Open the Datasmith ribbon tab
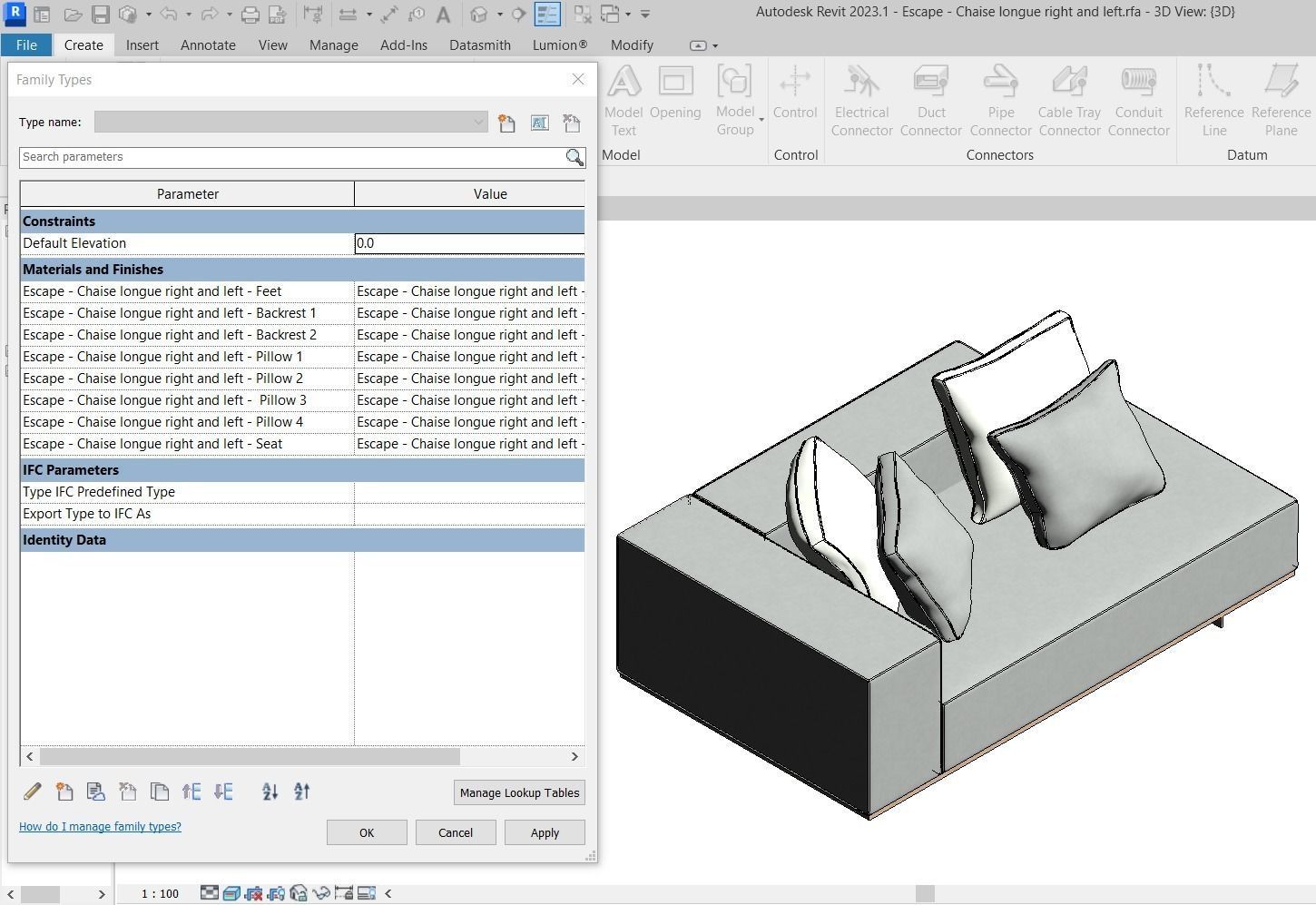Image resolution: width=1316 pixels, height=905 pixels. [x=480, y=45]
